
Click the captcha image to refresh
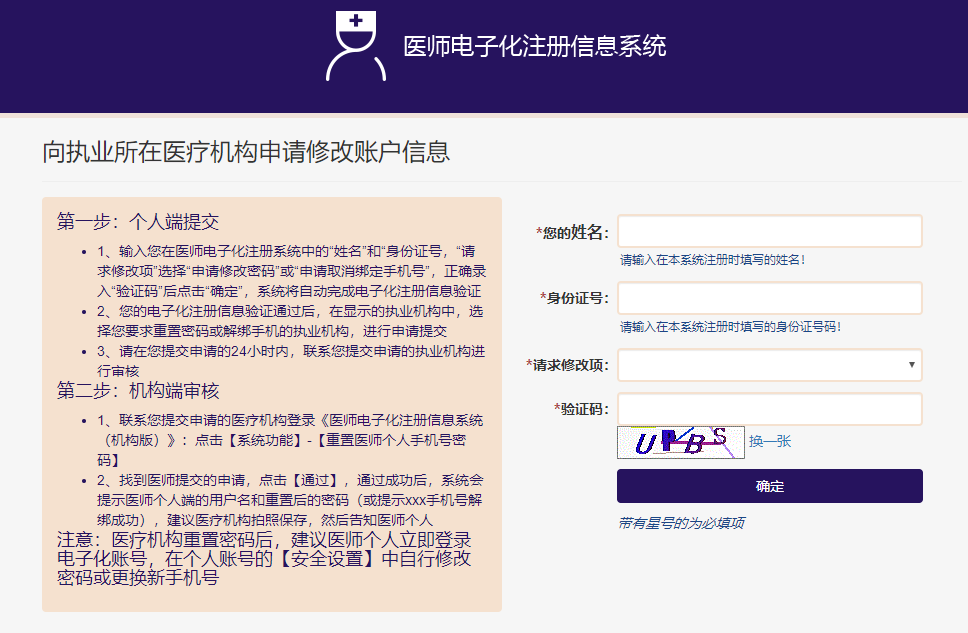[680, 442]
